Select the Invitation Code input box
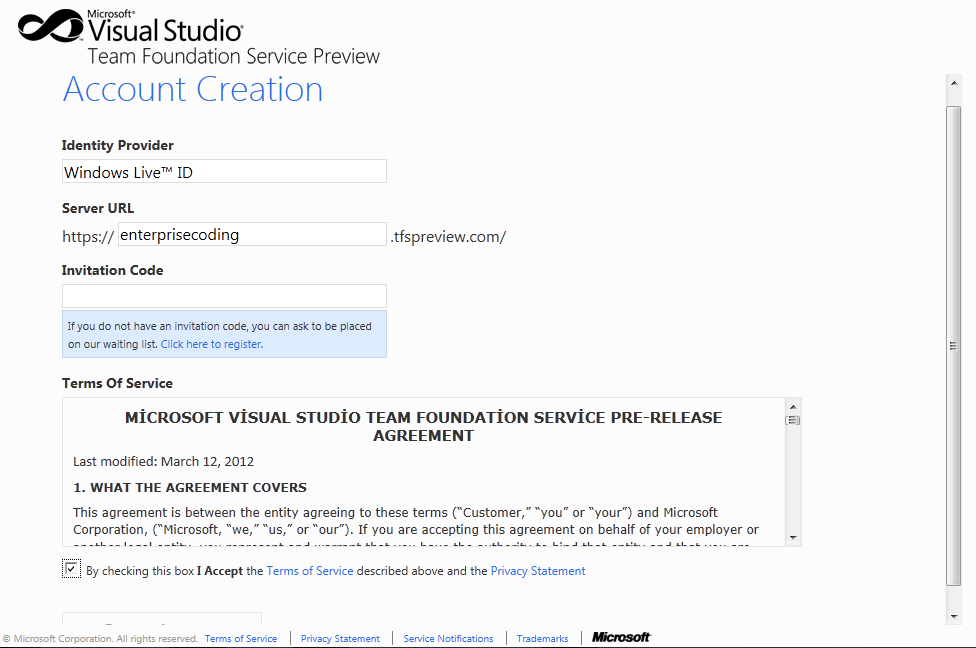Screen dimensions: 976x648 point(224,296)
